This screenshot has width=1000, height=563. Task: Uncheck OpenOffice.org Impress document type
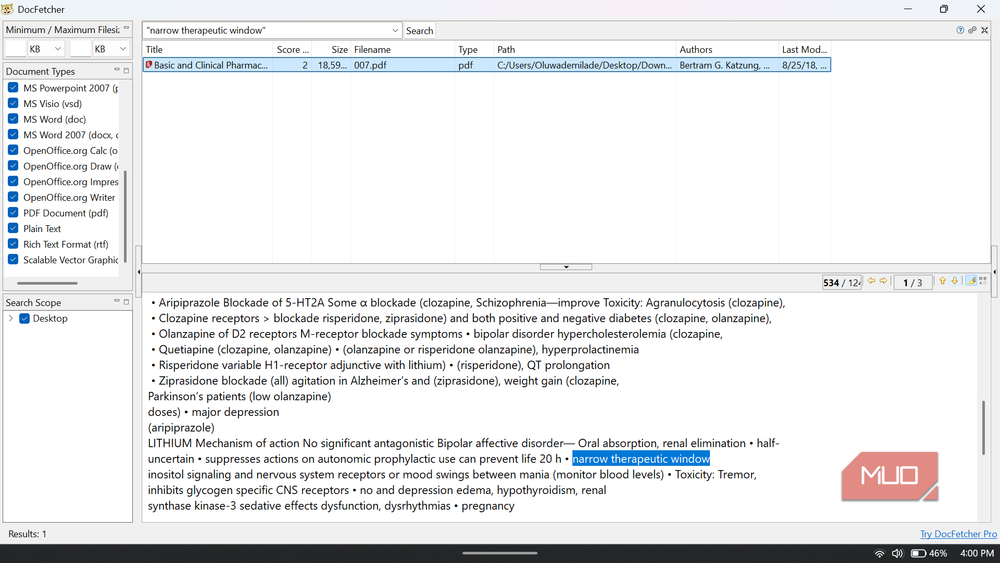point(13,181)
